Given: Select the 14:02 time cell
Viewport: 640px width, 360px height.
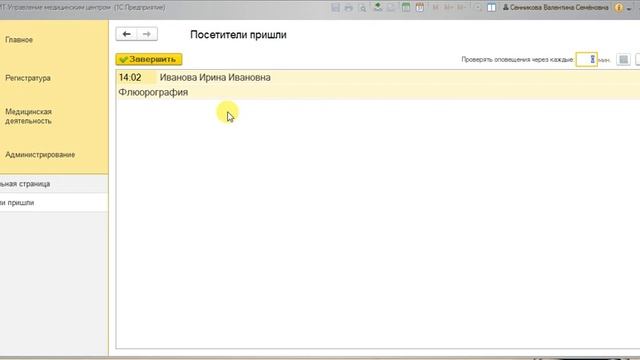Looking at the screenshot, I should [x=136, y=78].
